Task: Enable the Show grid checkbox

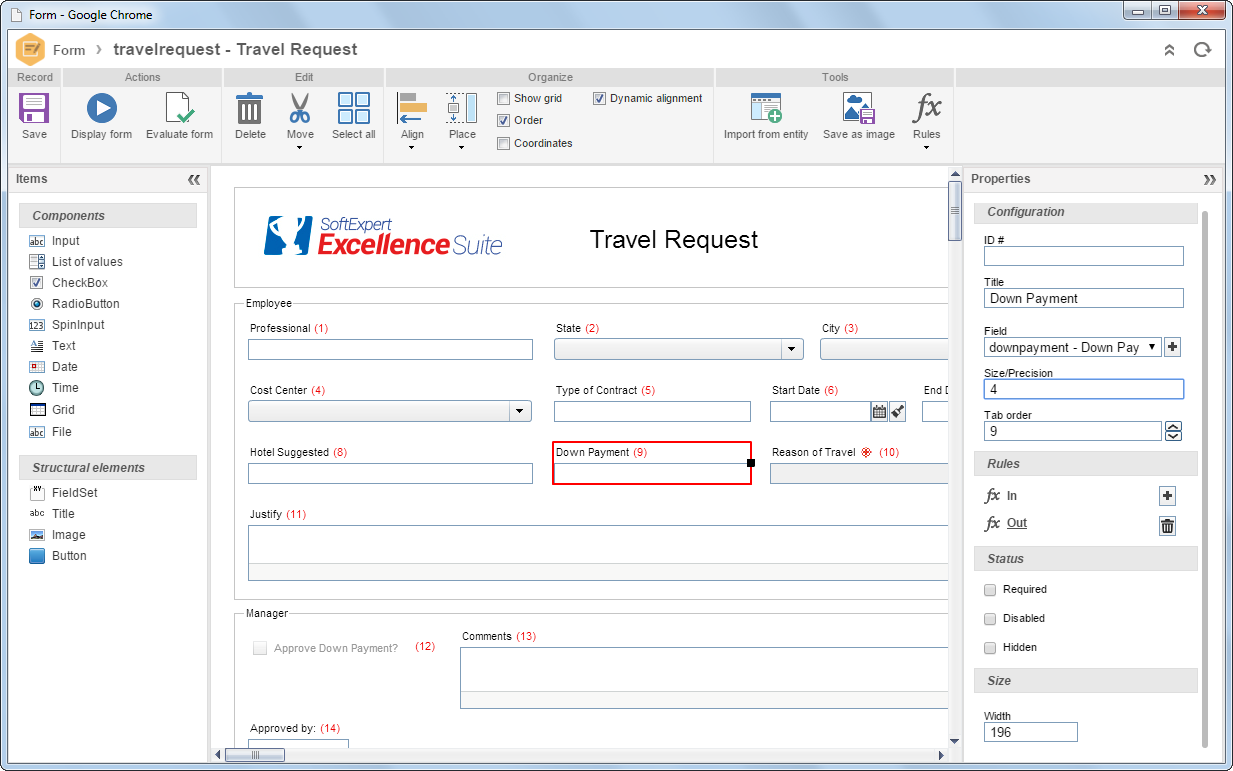Action: (504, 98)
